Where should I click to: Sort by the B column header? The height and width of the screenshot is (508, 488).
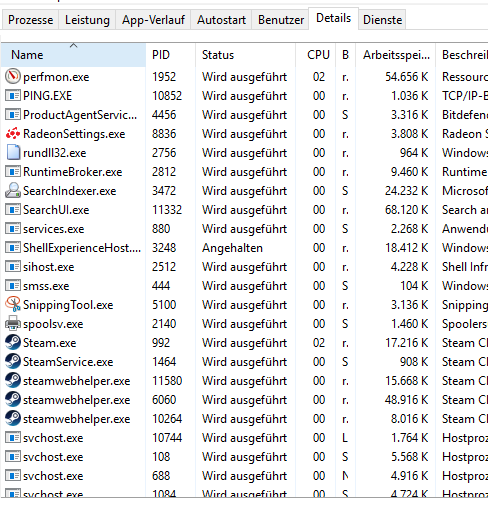point(346,55)
